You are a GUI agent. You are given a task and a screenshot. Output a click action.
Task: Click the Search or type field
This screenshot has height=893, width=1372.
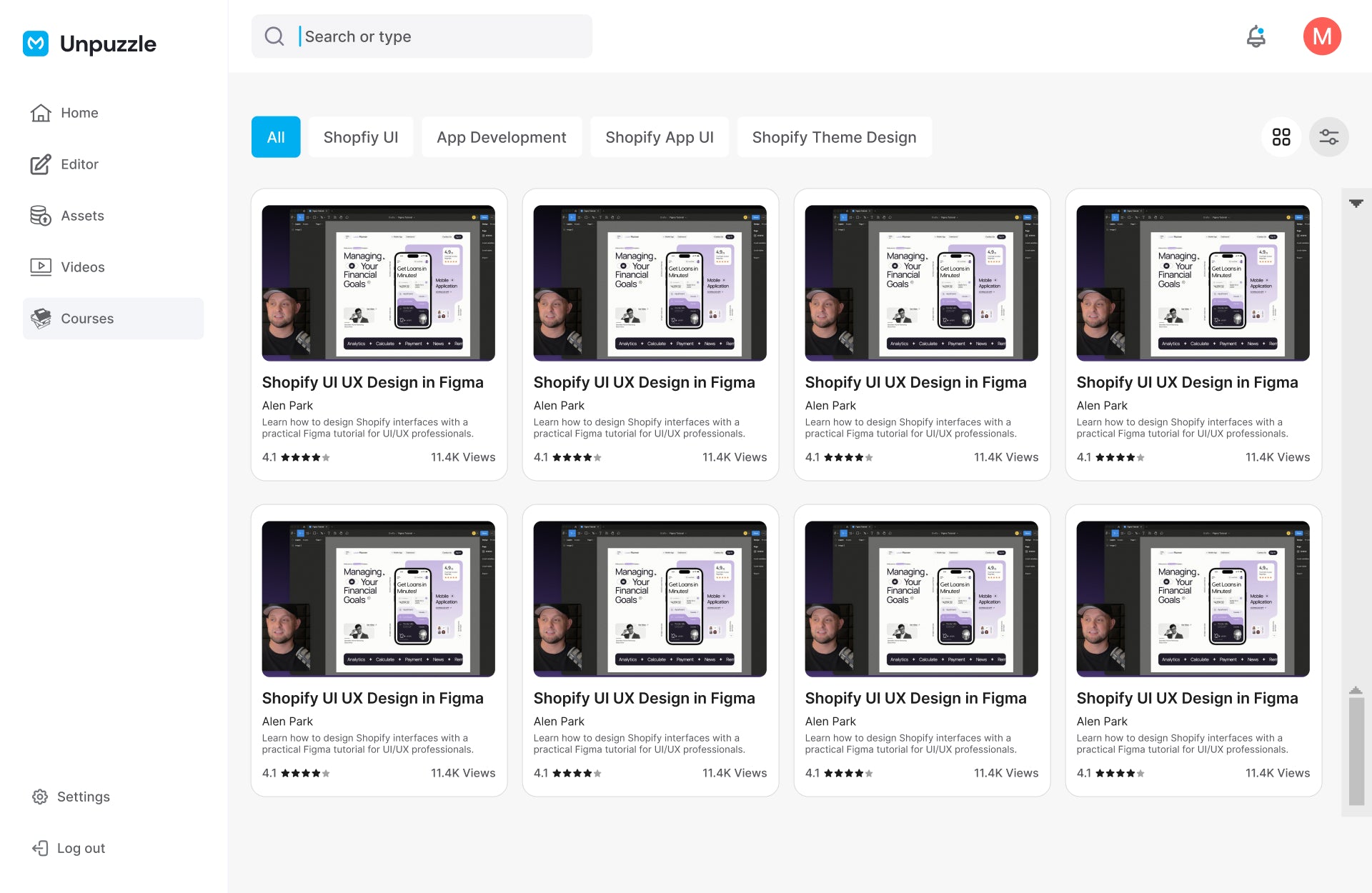[443, 36]
